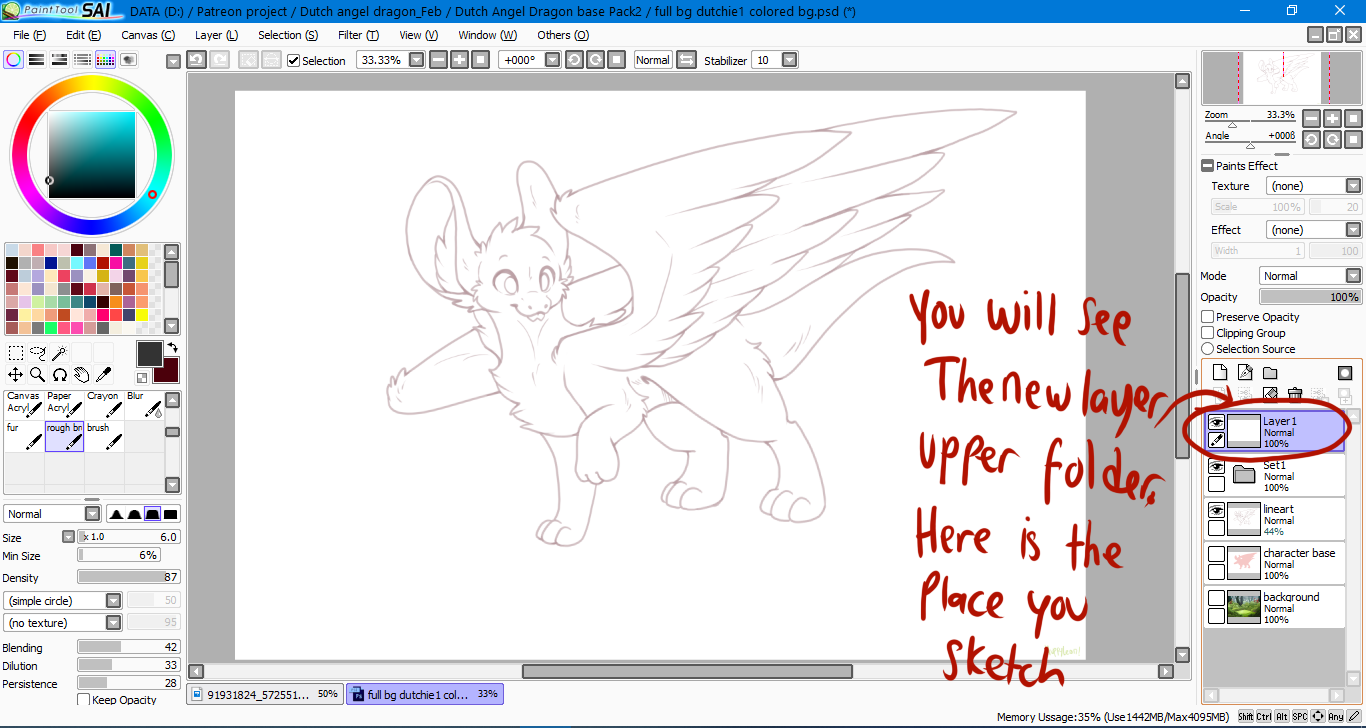Open the Stabilizer value dropdown

tap(790, 60)
